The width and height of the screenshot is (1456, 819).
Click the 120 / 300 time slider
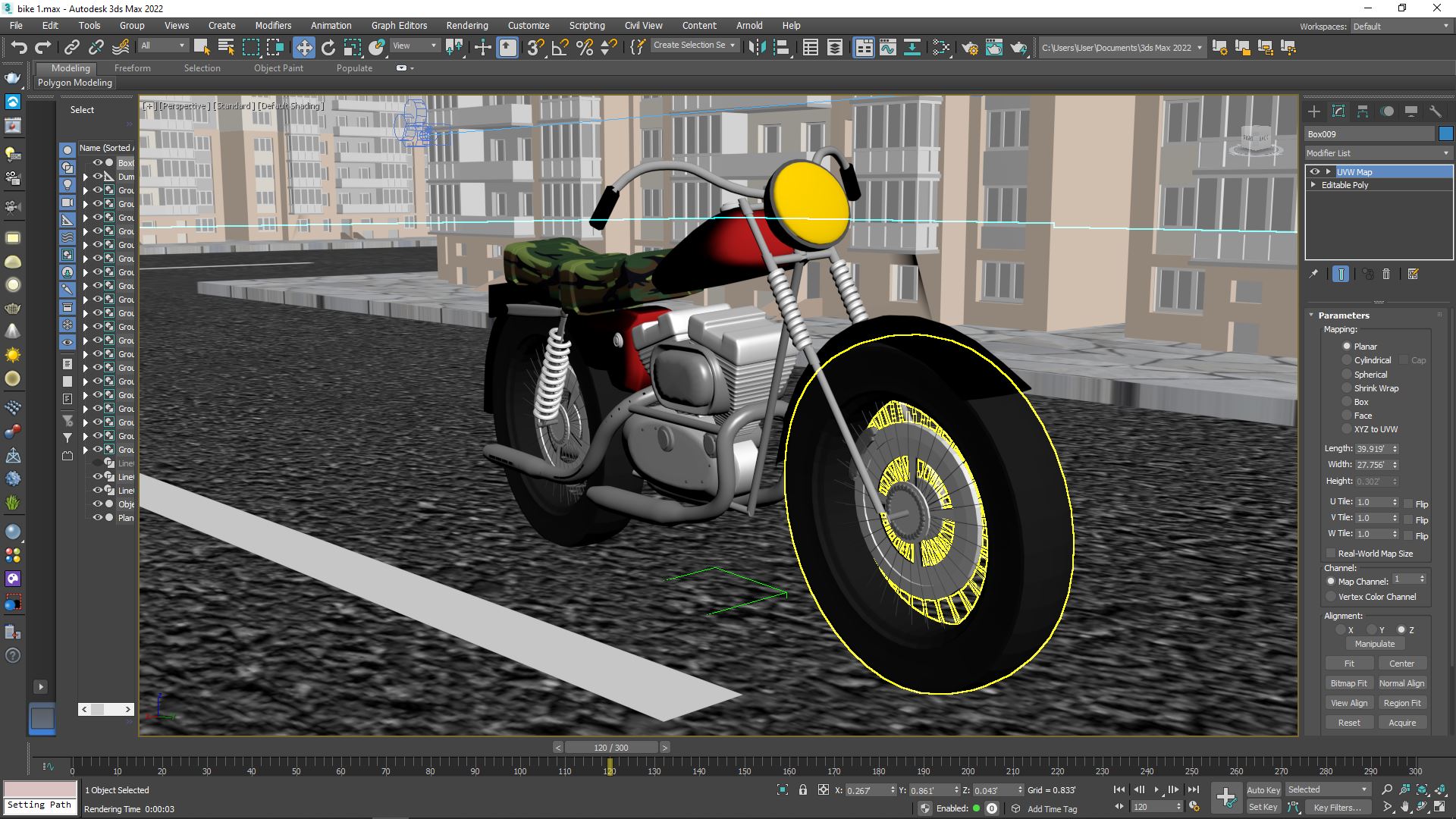[x=611, y=748]
